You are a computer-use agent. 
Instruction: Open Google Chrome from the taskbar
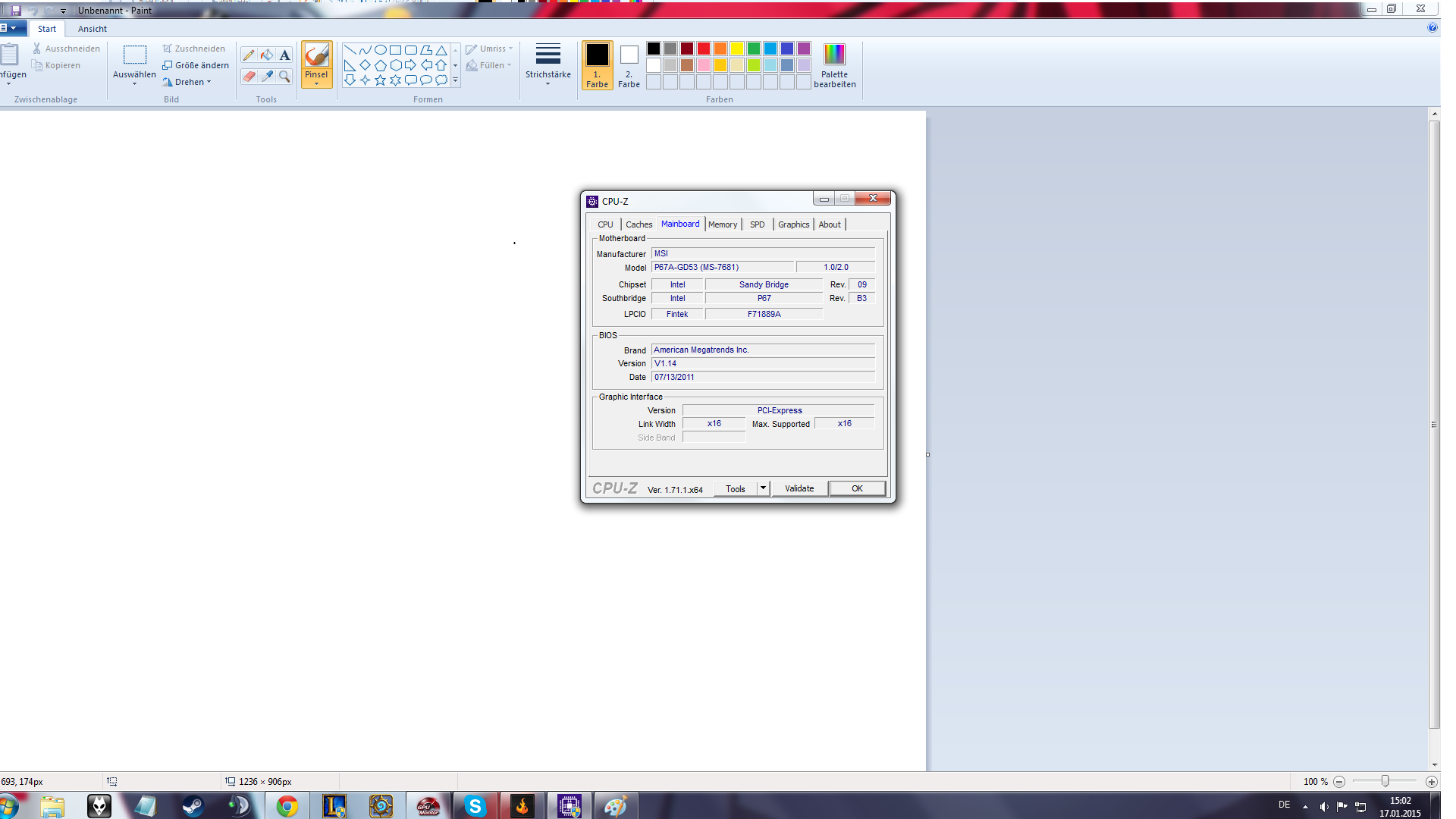[287, 806]
